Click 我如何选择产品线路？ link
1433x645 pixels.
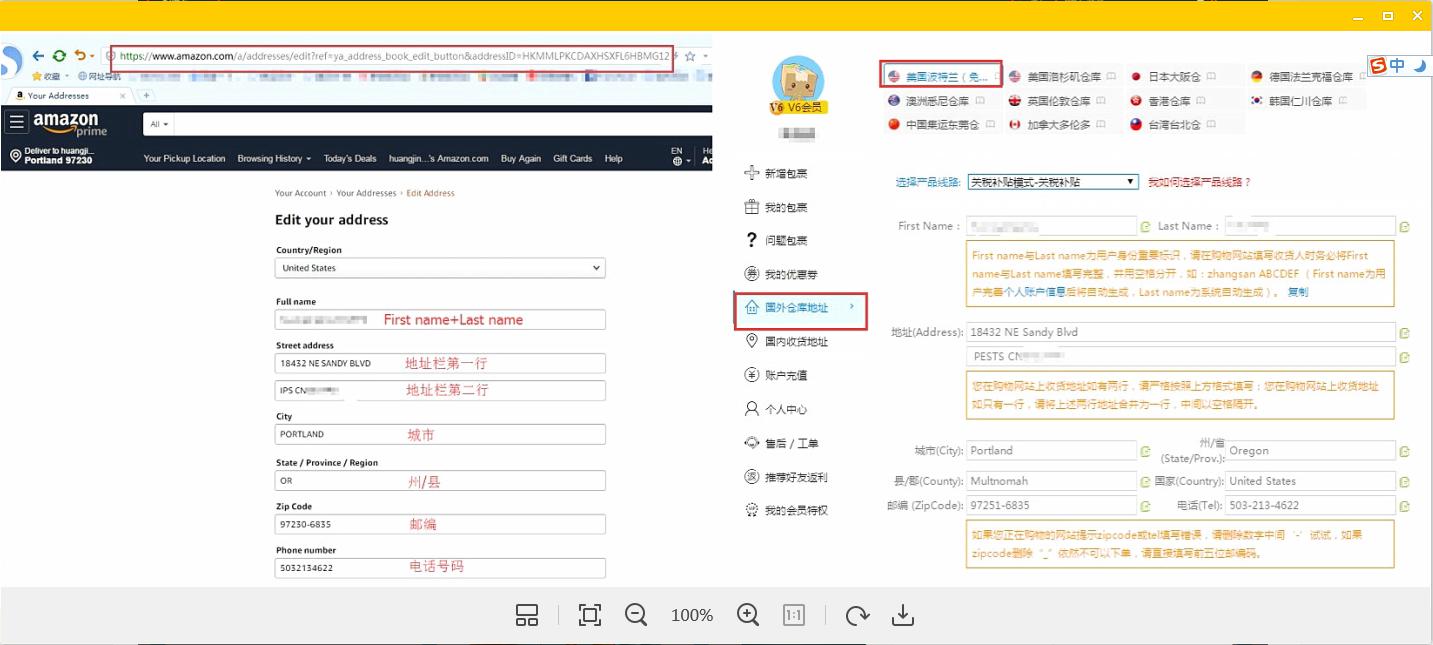tap(1199, 182)
